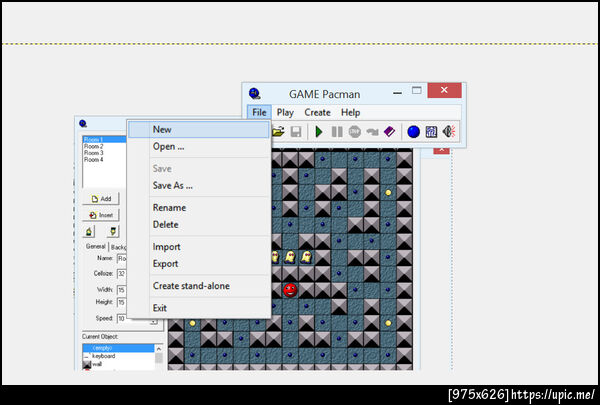This screenshot has height=405, width=600.
Task: Select Room 4 in the rooms list
Action: pyautogui.click(x=105, y=159)
